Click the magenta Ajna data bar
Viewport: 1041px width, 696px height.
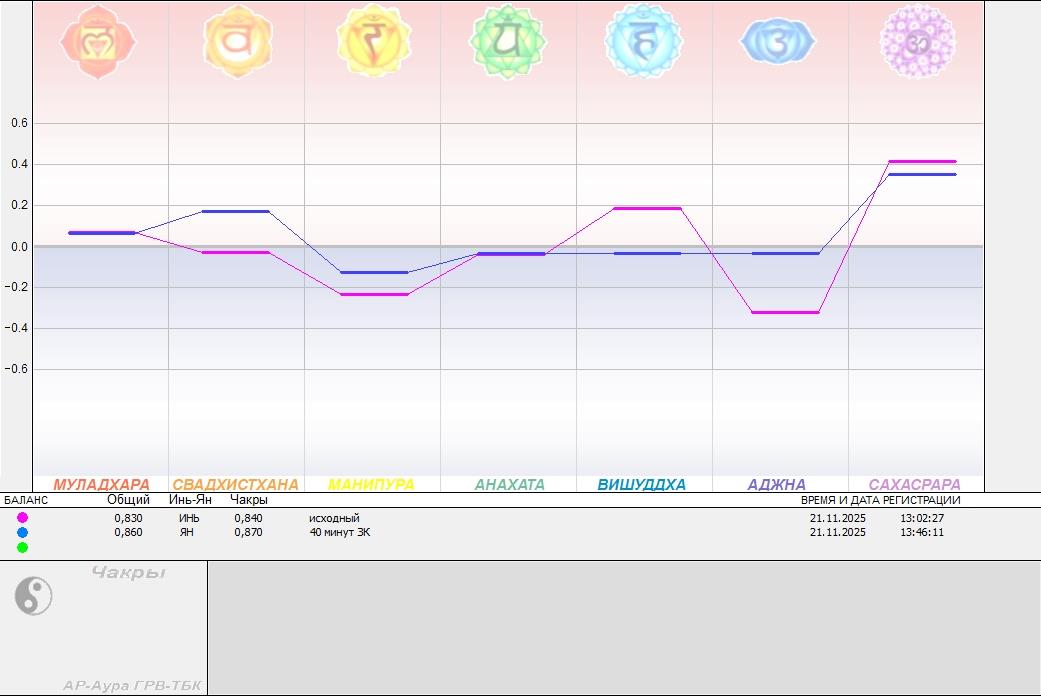[785, 313]
